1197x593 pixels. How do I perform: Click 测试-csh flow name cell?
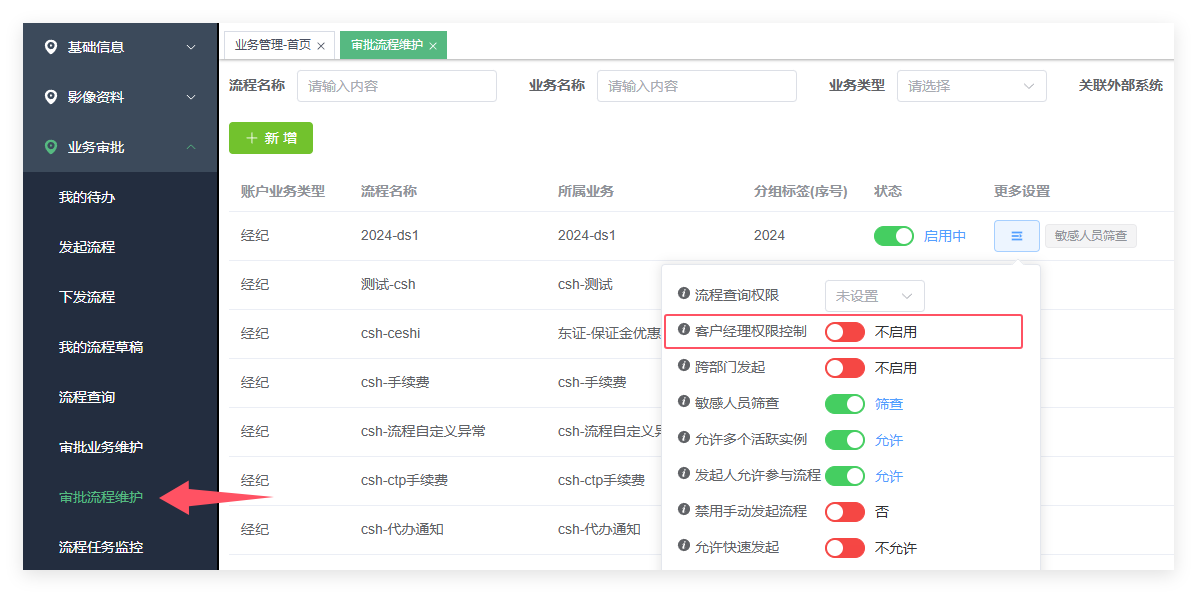point(388,285)
